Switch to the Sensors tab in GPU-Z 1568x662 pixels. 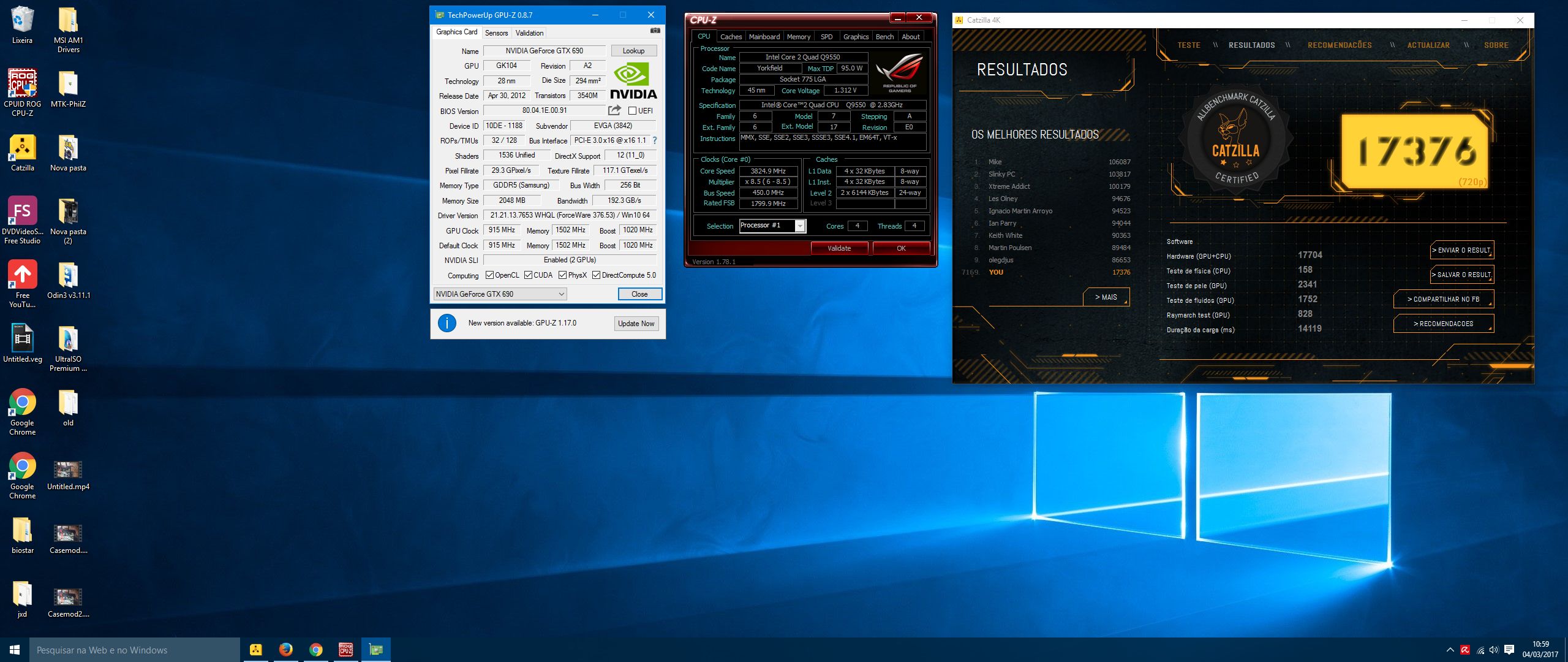click(496, 33)
